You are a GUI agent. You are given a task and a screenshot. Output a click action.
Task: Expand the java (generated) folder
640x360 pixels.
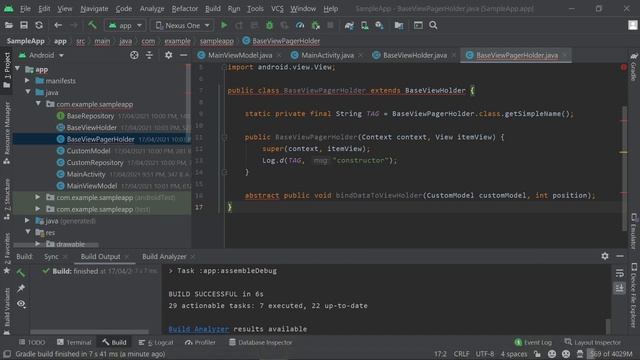[x=28, y=220]
